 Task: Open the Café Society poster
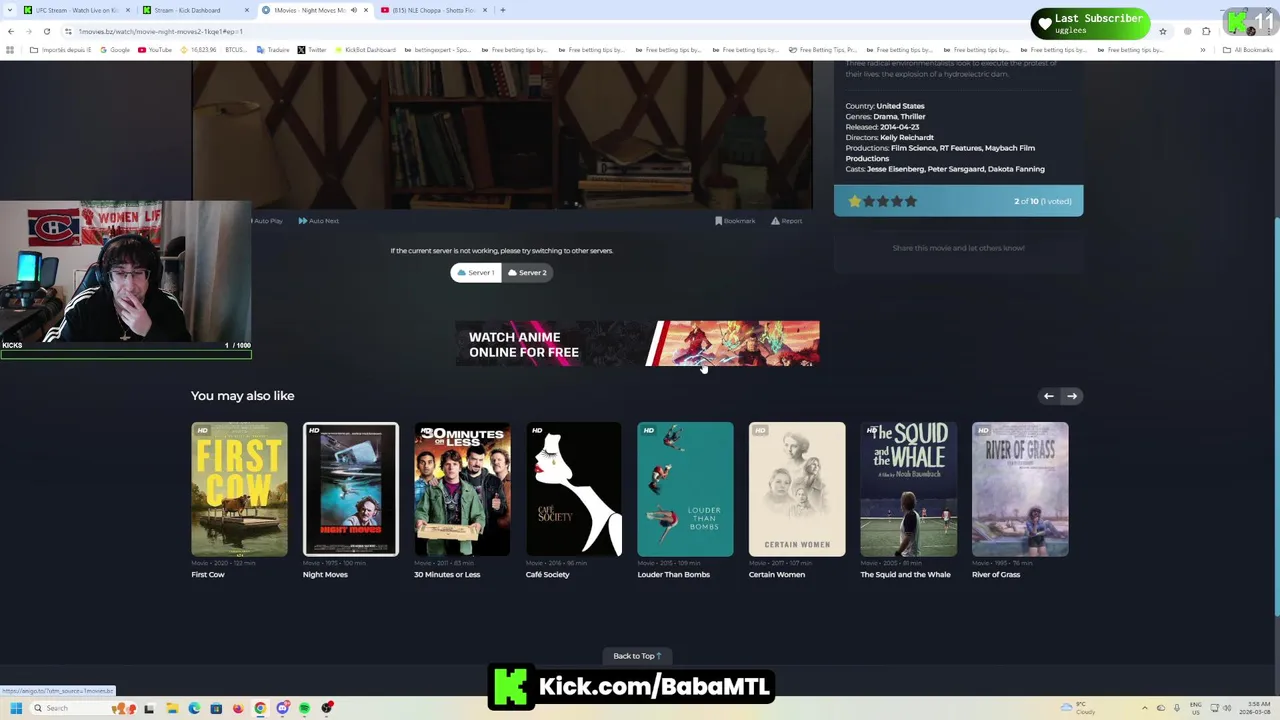click(574, 489)
